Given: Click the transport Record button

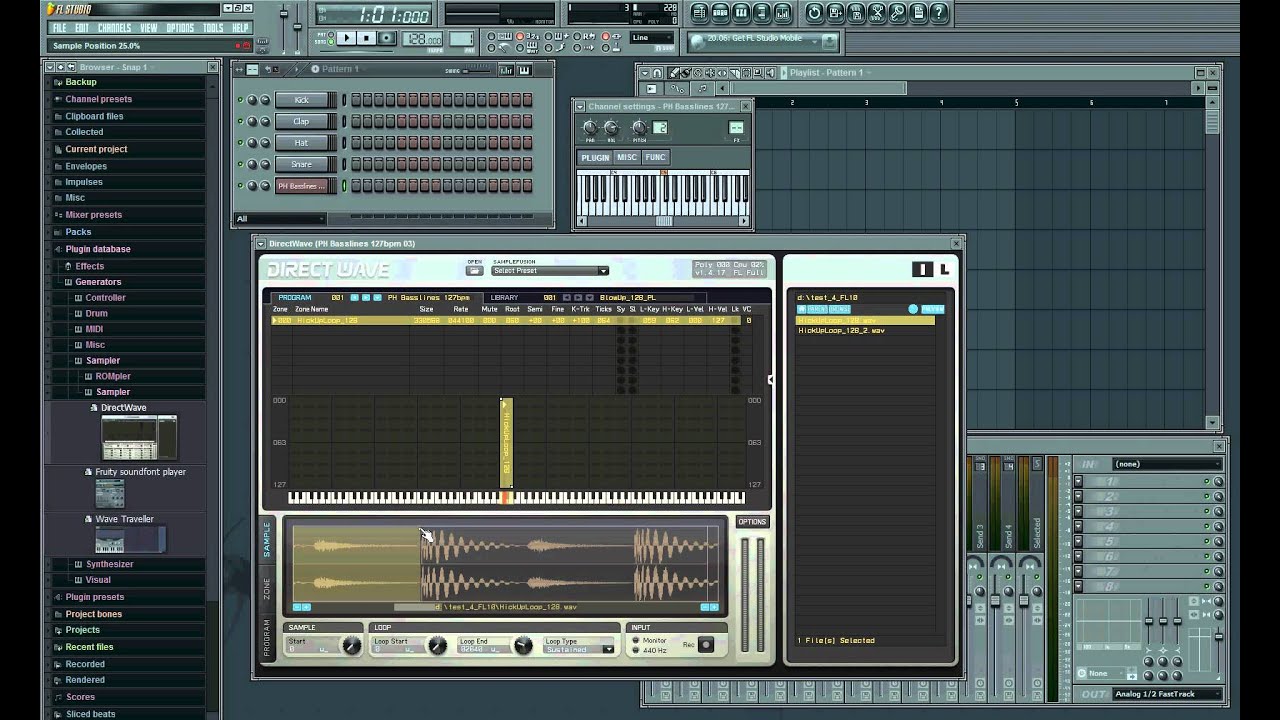Looking at the screenshot, I should click(386, 38).
